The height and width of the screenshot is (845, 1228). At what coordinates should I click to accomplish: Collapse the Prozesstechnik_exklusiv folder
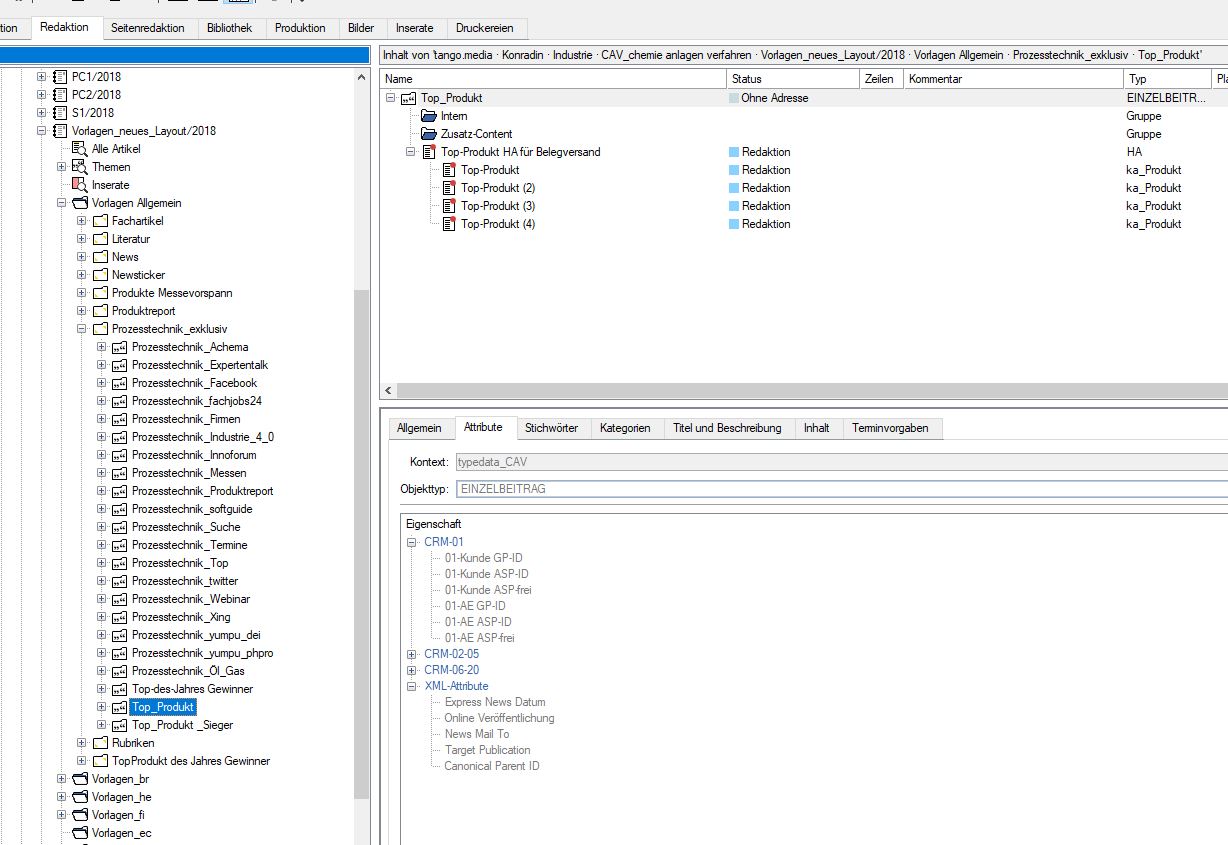point(82,329)
